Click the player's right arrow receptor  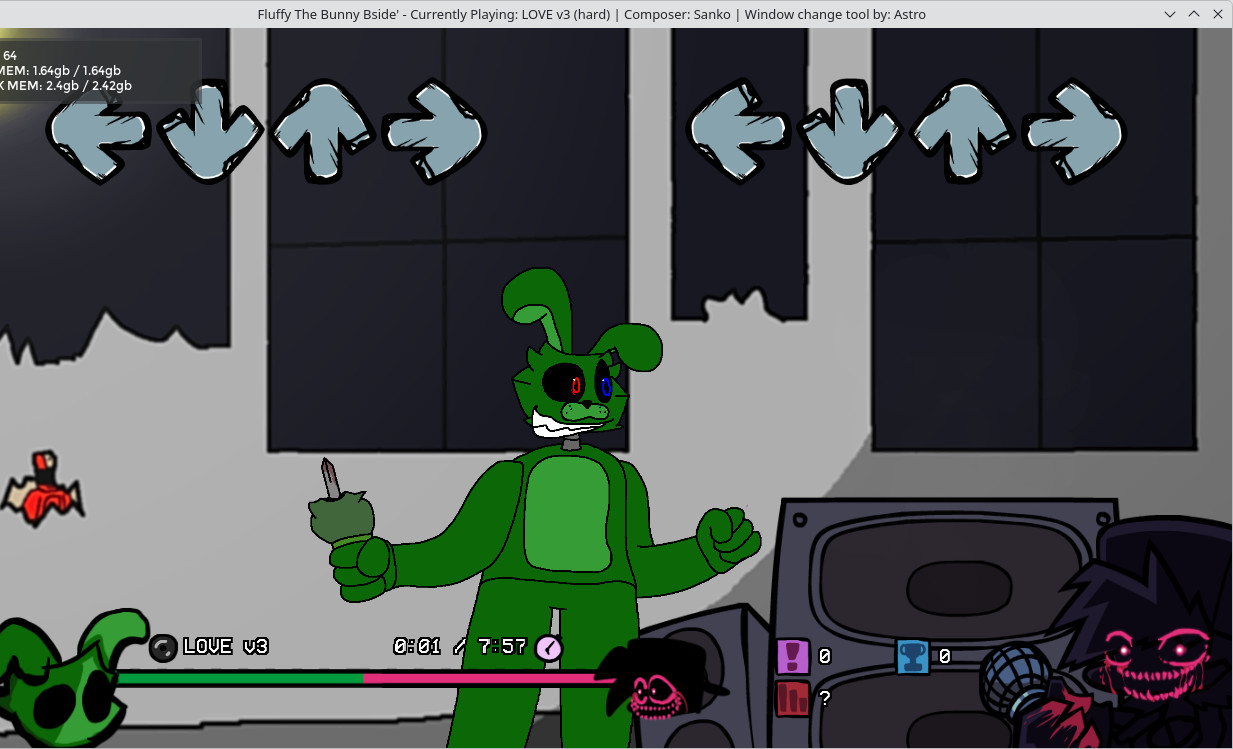[1076, 132]
